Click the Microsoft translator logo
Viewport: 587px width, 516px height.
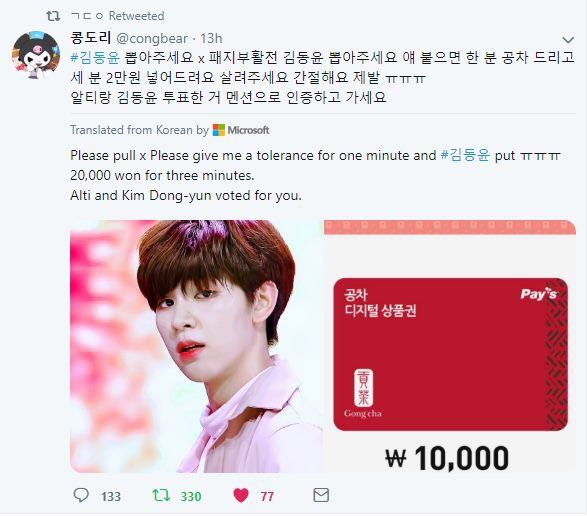point(241,130)
